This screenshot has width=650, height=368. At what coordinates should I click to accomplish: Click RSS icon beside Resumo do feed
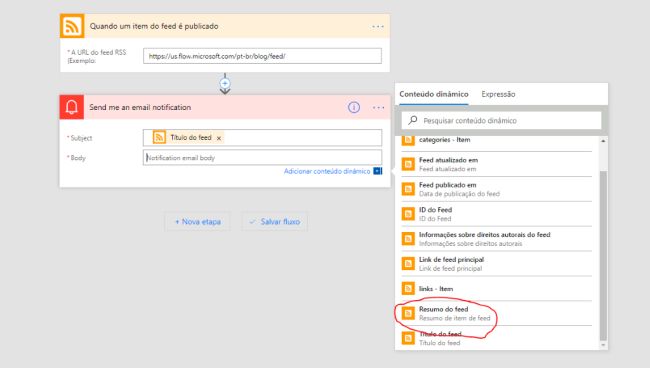(408, 313)
